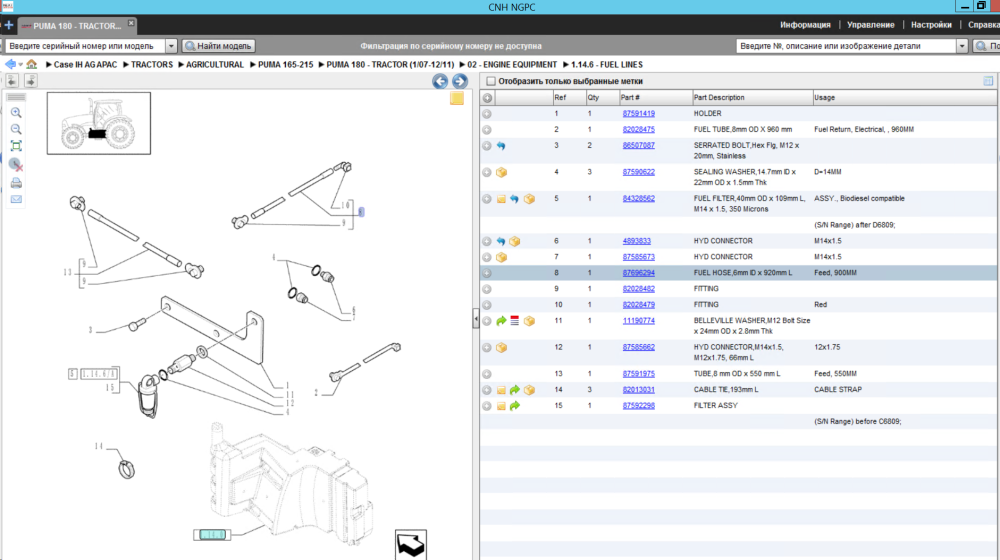The height and width of the screenshot is (560, 1000).
Task: Click the Найти модель button
Action: point(218,46)
